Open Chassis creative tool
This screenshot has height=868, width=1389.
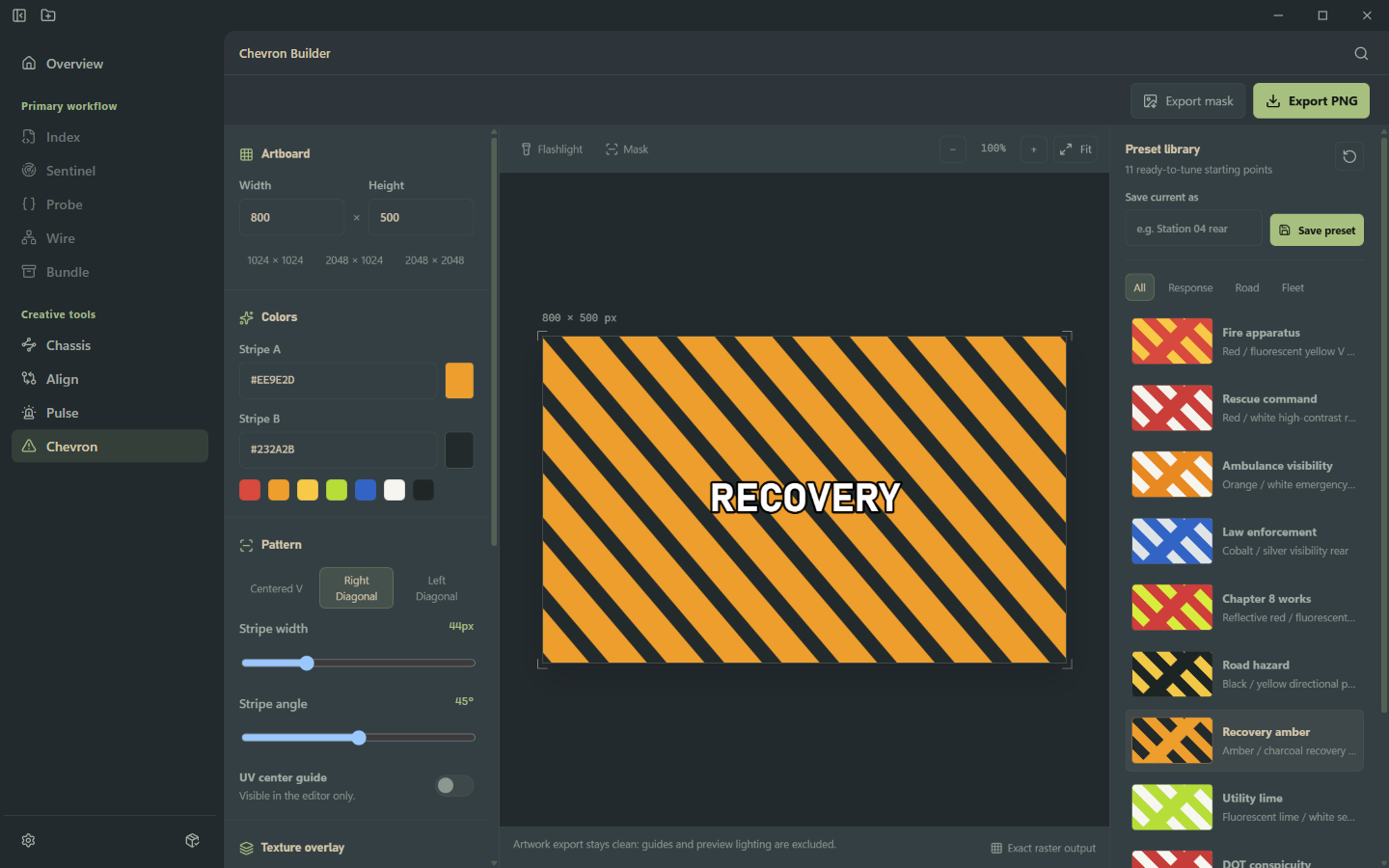click(109, 345)
